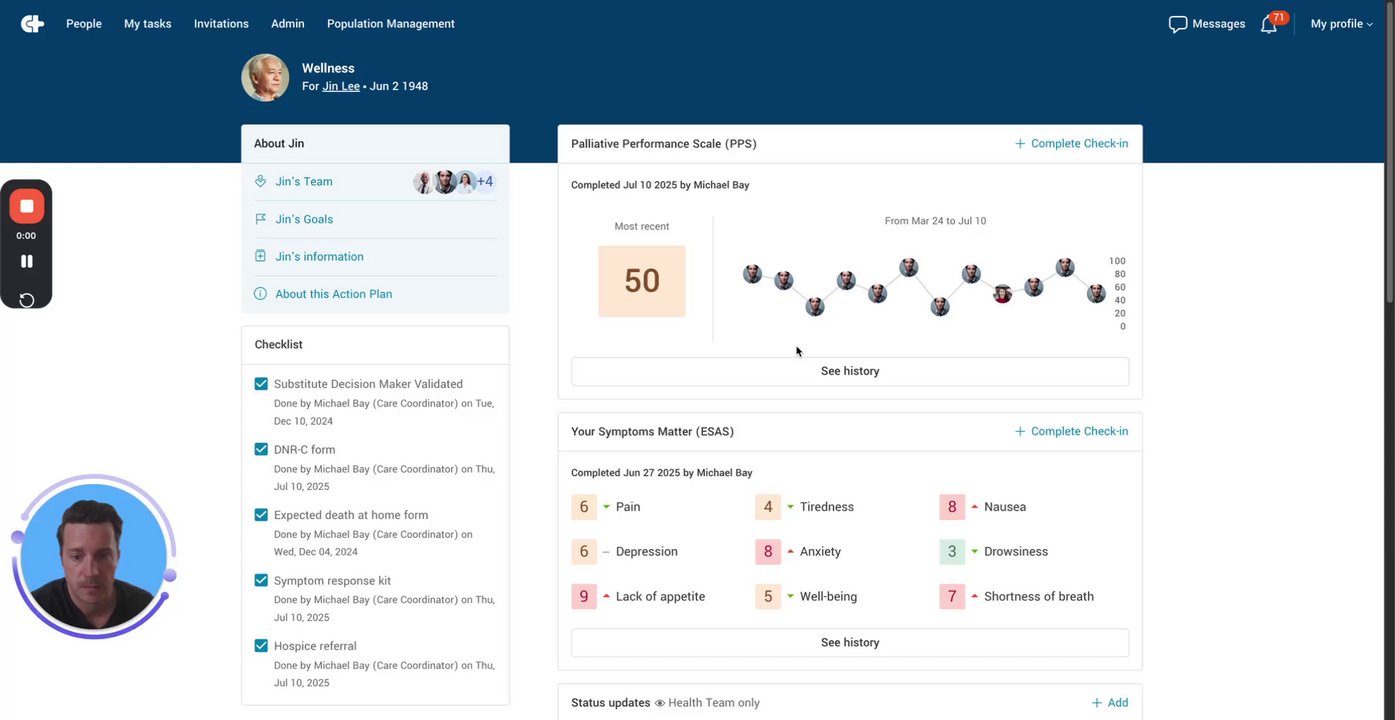Viewport: 1395px width, 720px height.
Task: Open the notifications bell icon
Action: click(x=1269, y=24)
